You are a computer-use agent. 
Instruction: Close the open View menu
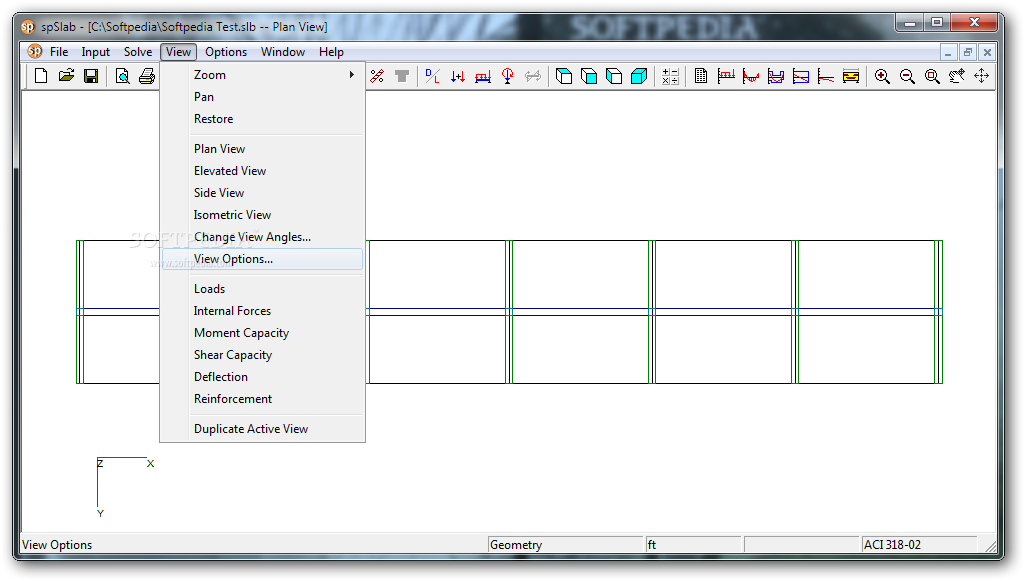[178, 52]
